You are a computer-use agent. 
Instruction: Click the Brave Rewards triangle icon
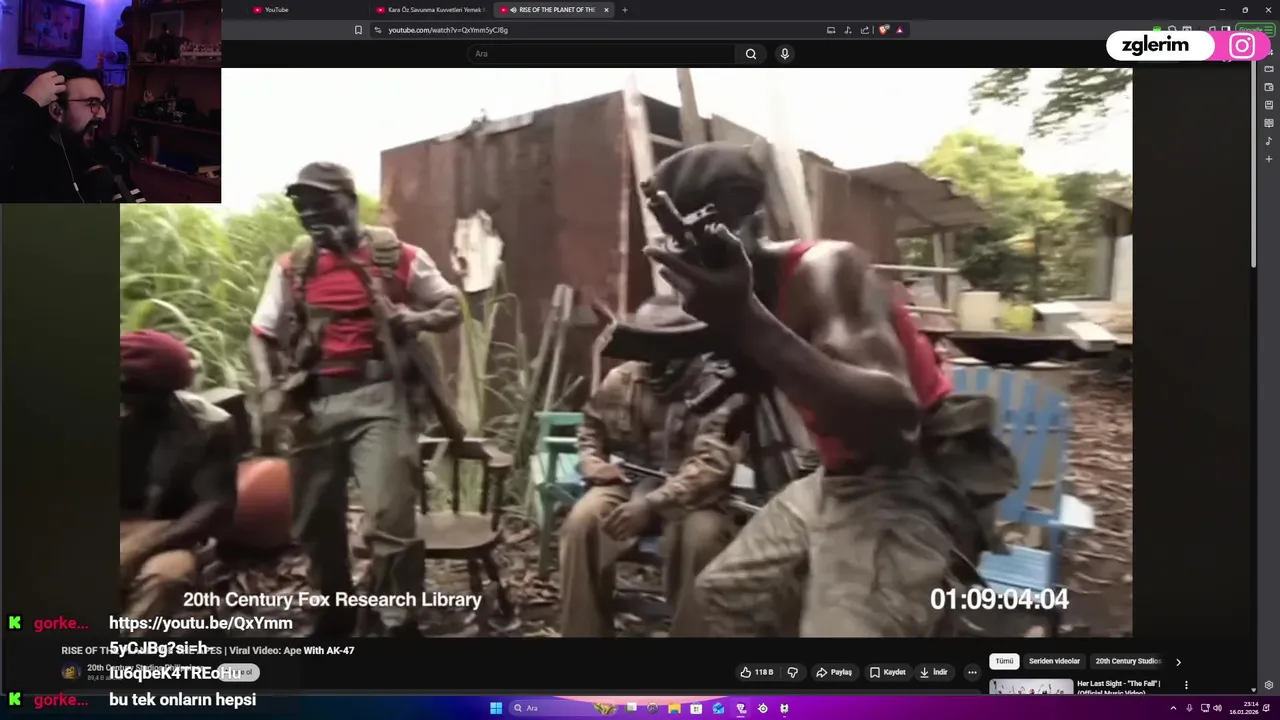(900, 30)
